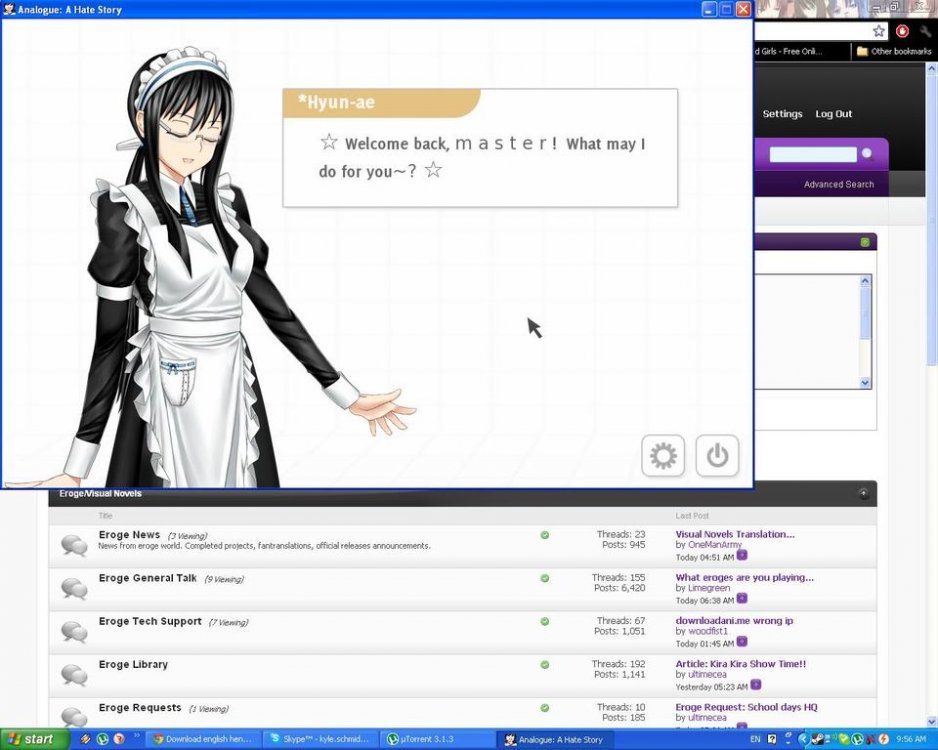Open Other bookmarks folder

pos(893,51)
